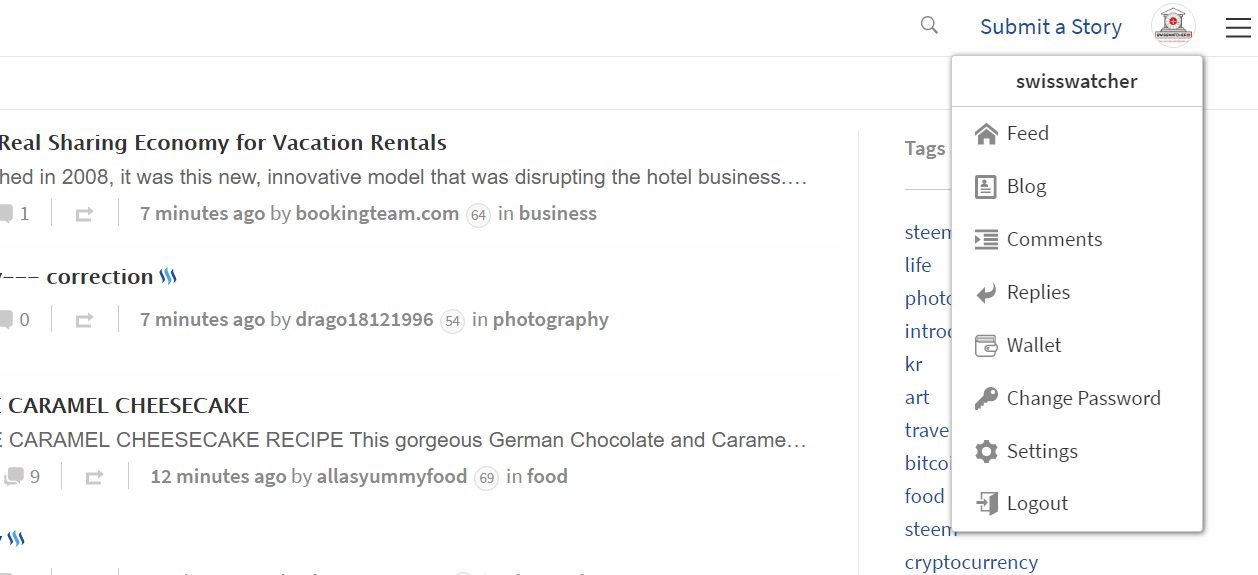Click the Comments menu icon
This screenshot has width=1258, height=575.
click(986, 240)
